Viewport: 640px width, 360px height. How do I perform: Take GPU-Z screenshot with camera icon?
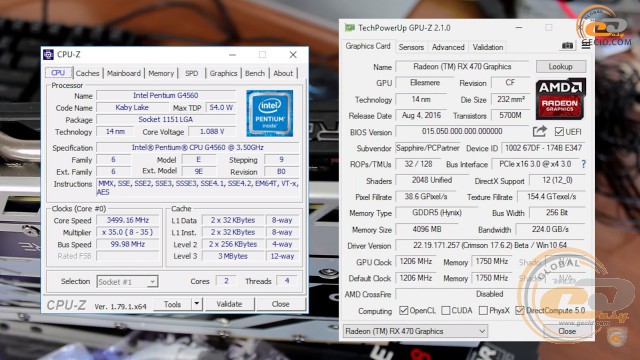[x=567, y=46]
